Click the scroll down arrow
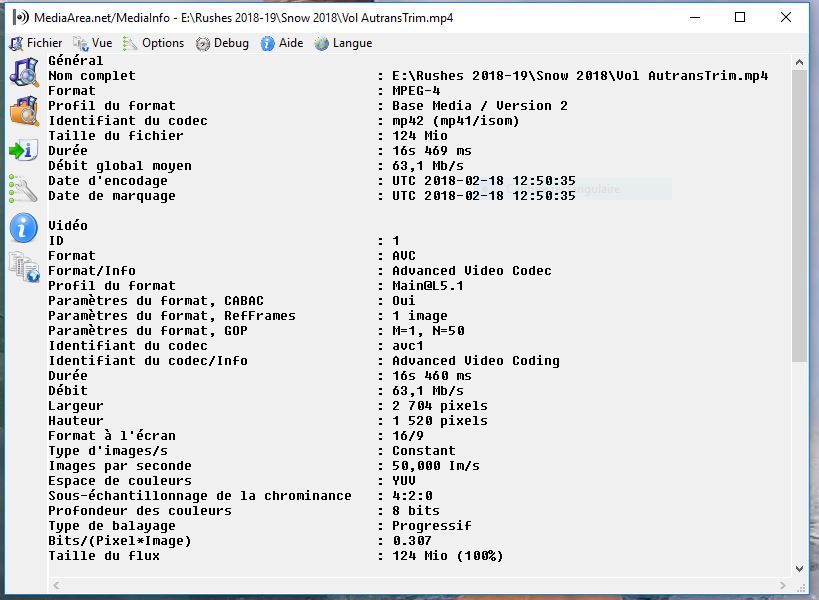Image resolution: width=819 pixels, height=600 pixels. (799, 569)
